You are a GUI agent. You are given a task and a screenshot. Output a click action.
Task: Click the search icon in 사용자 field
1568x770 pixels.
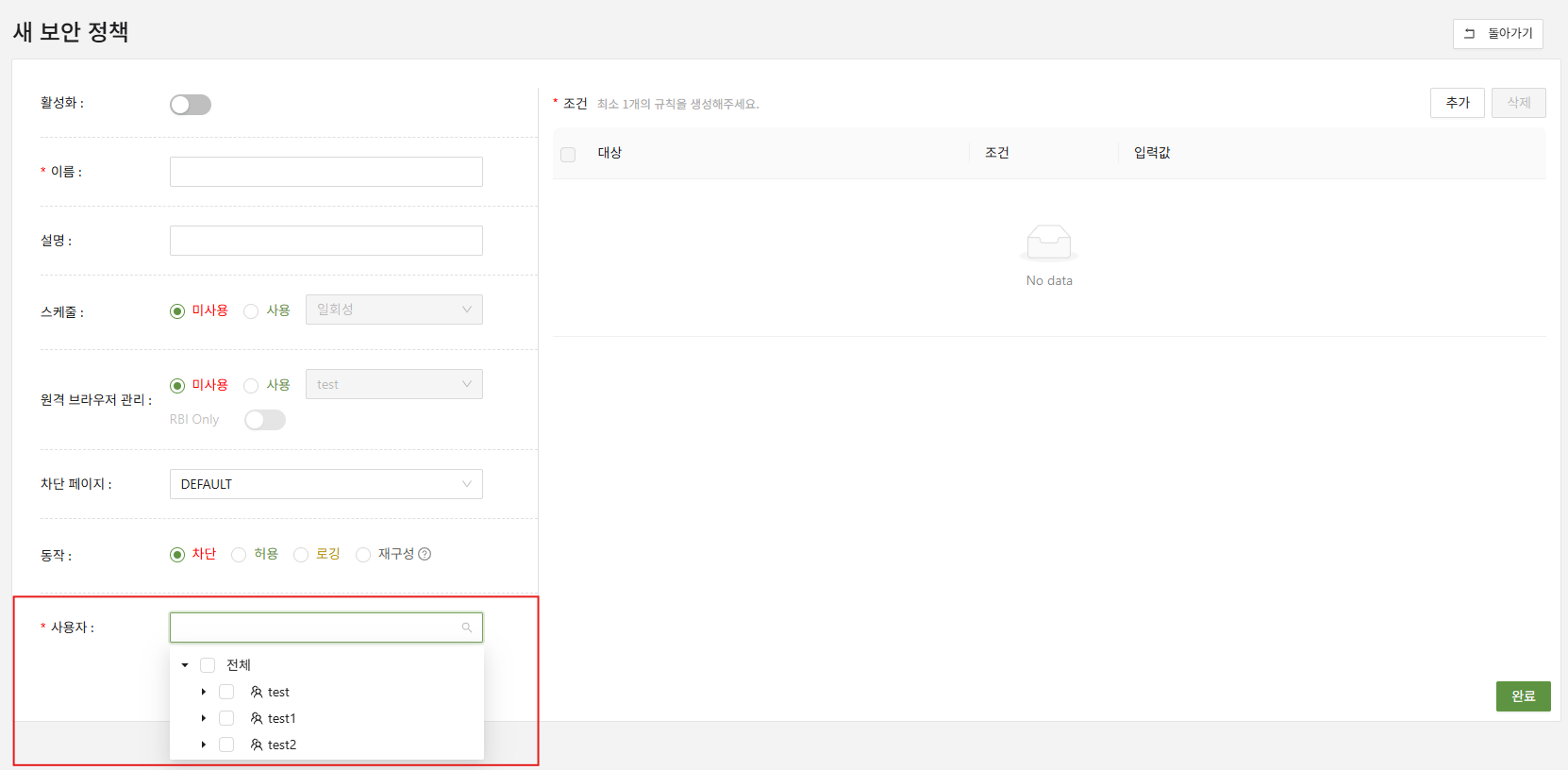point(466,628)
